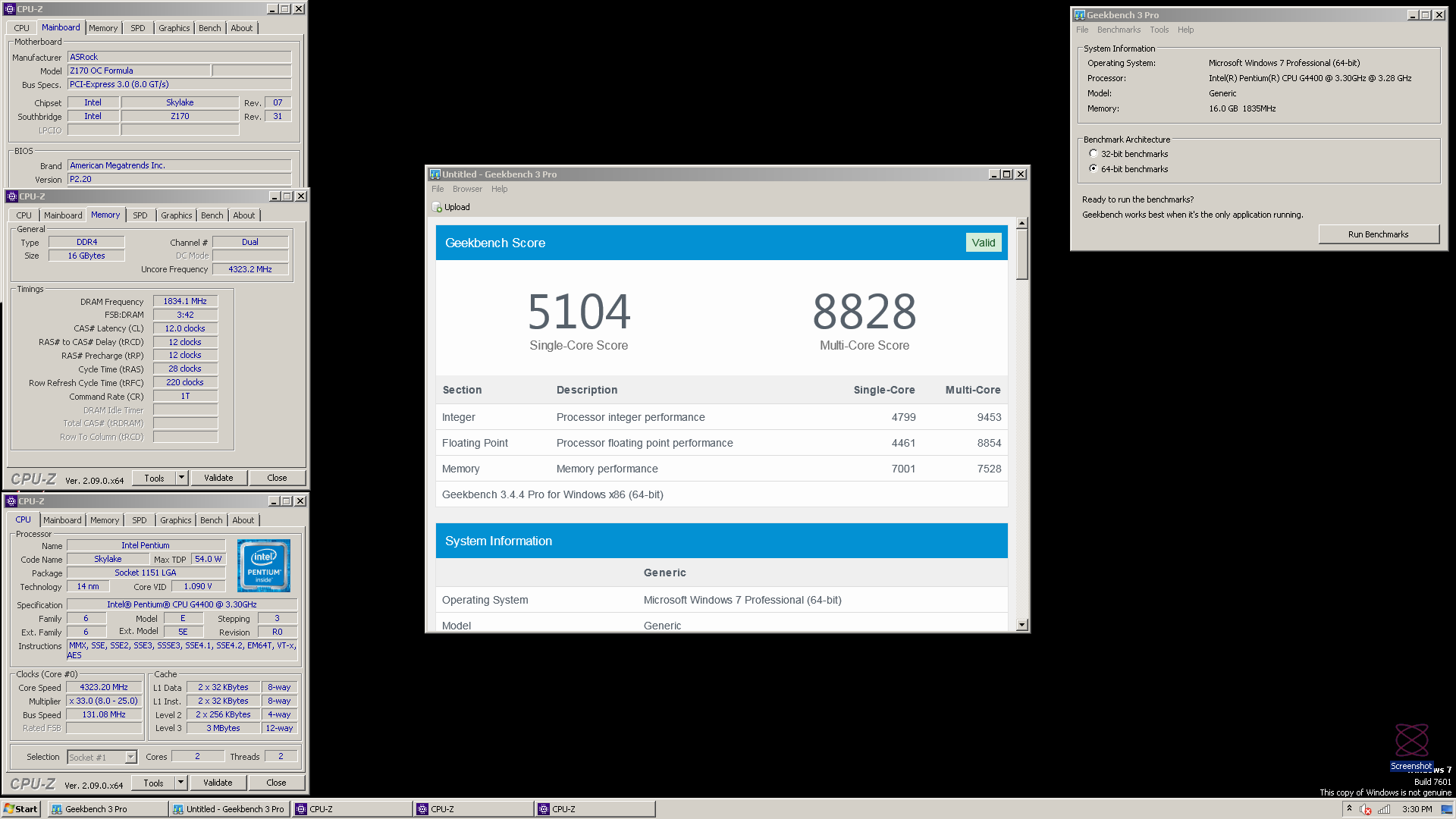Viewport: 1456px width, 819px height.
Task: Click Validate in CPU-Z Memory window
Action: tap(218, 478)
